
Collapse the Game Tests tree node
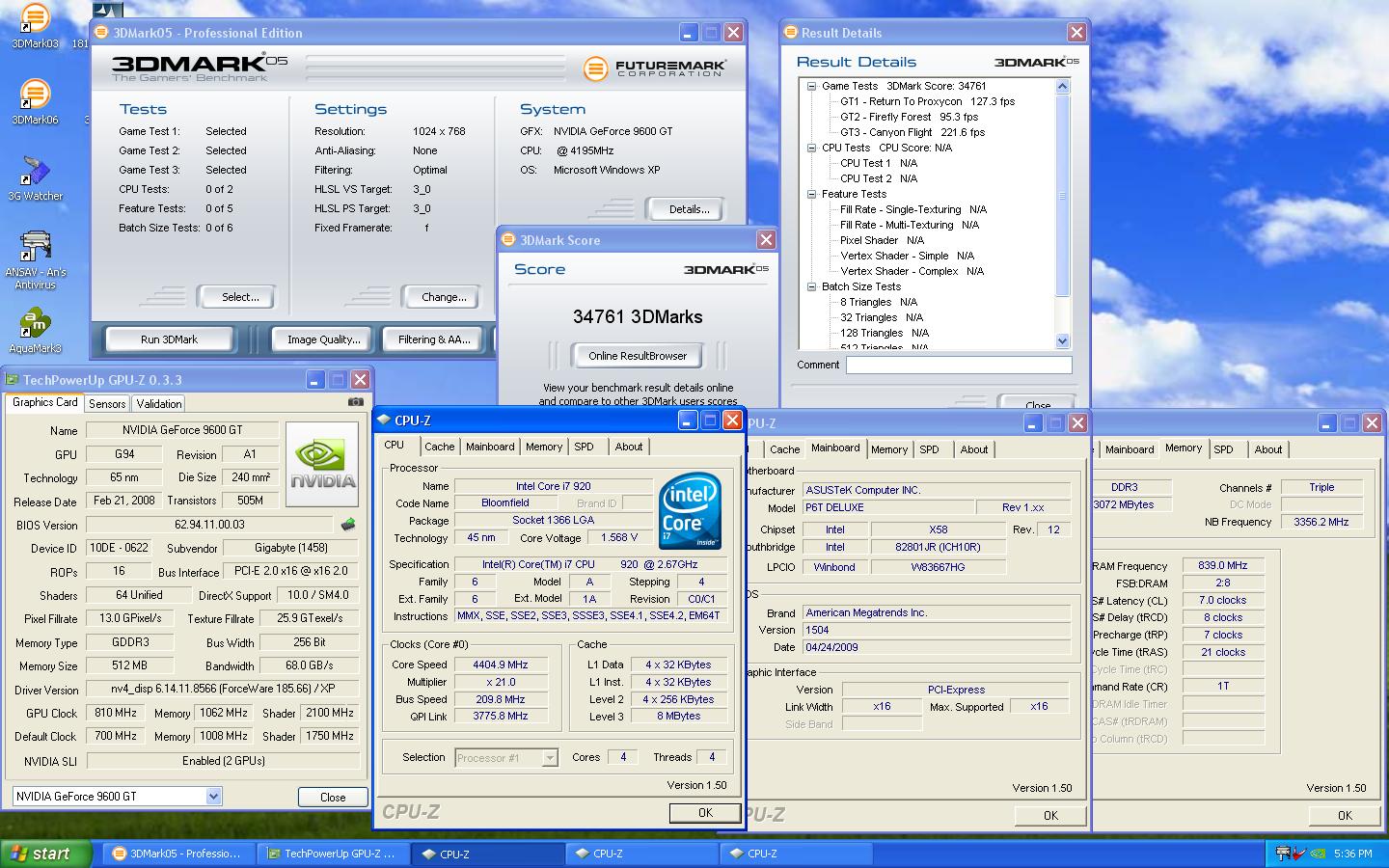pyautogui.click(x=812, y=86)
